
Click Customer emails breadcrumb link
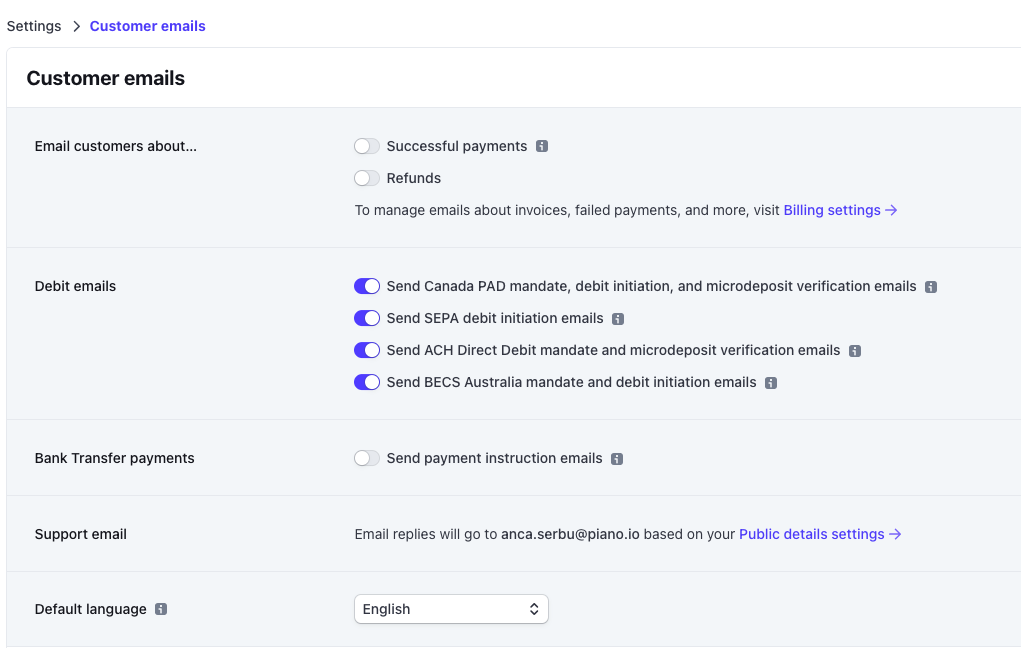click(x=147, y=26)
